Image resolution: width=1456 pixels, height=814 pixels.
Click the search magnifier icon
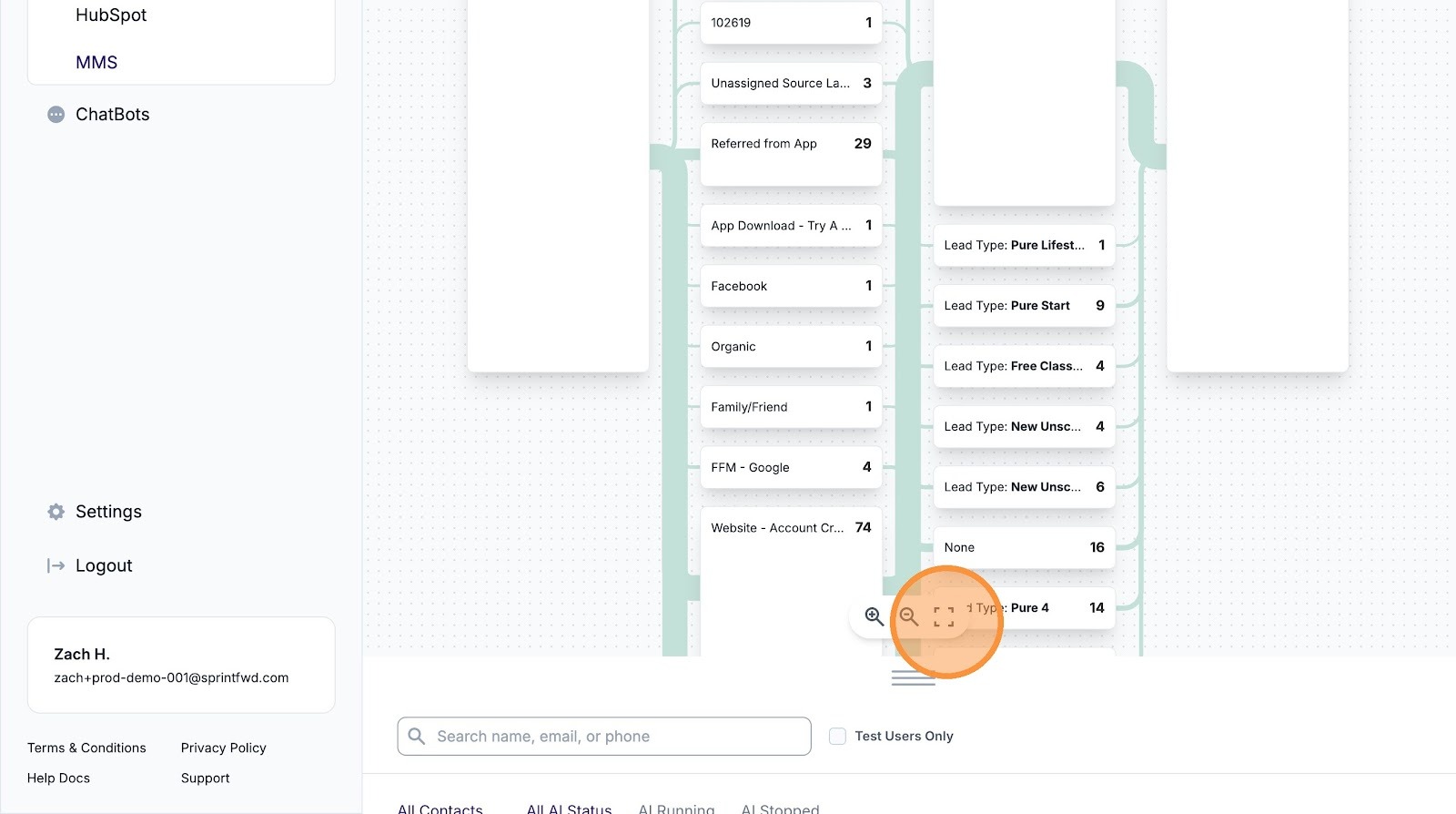(x=417, y=736)
